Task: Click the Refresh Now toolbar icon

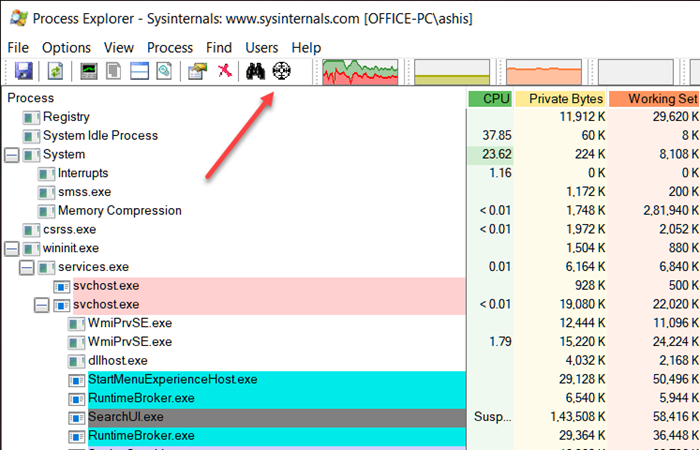Action: coord(56,71)
